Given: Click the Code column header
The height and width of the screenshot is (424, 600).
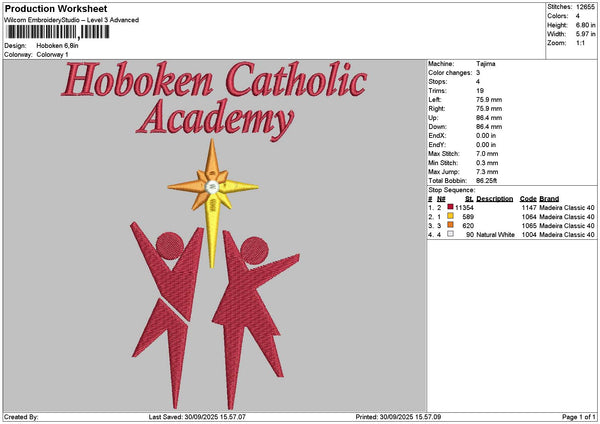Looking at the screenshot, I should pos(528,198).
